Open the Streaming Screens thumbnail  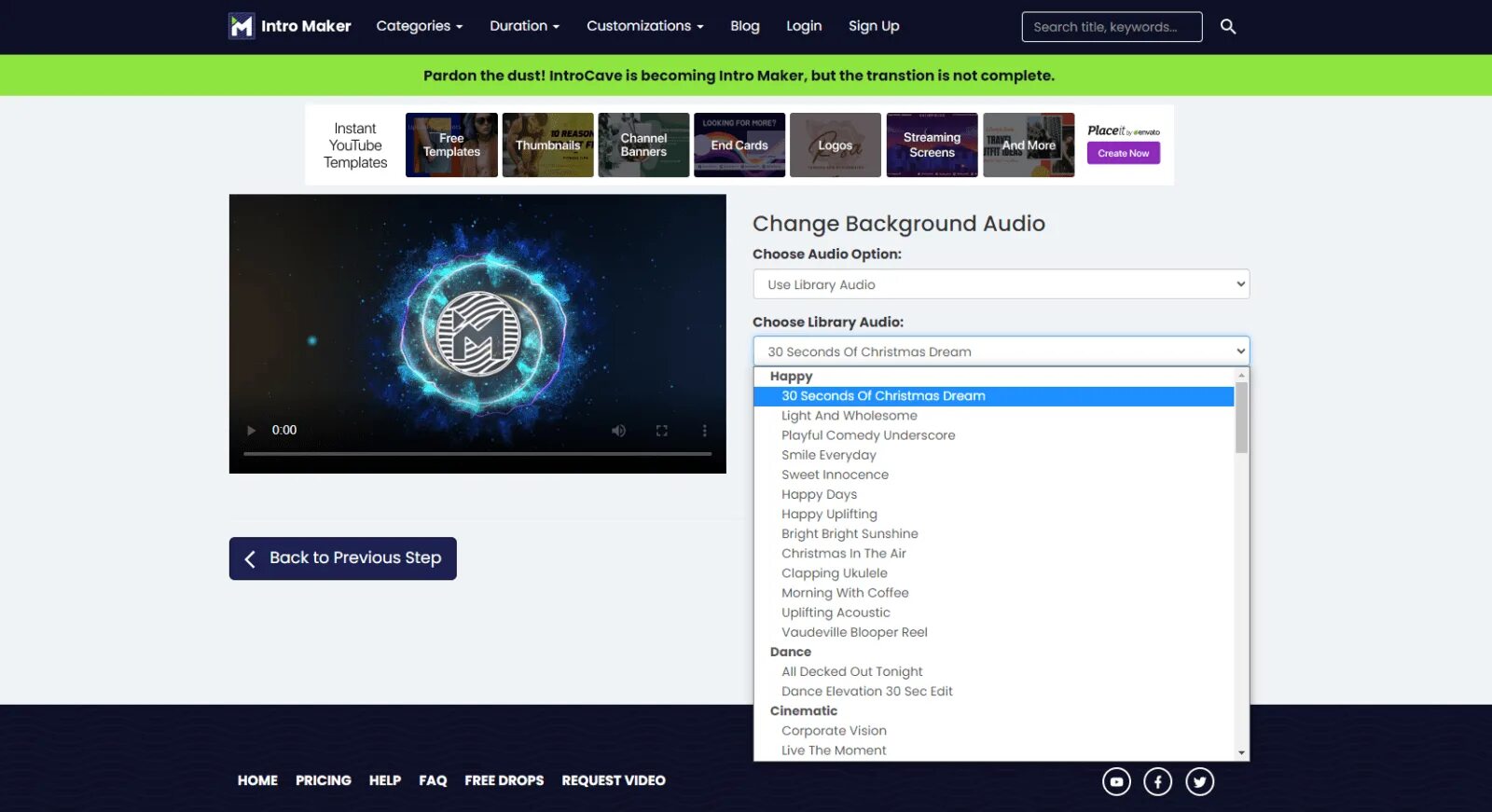932,145
